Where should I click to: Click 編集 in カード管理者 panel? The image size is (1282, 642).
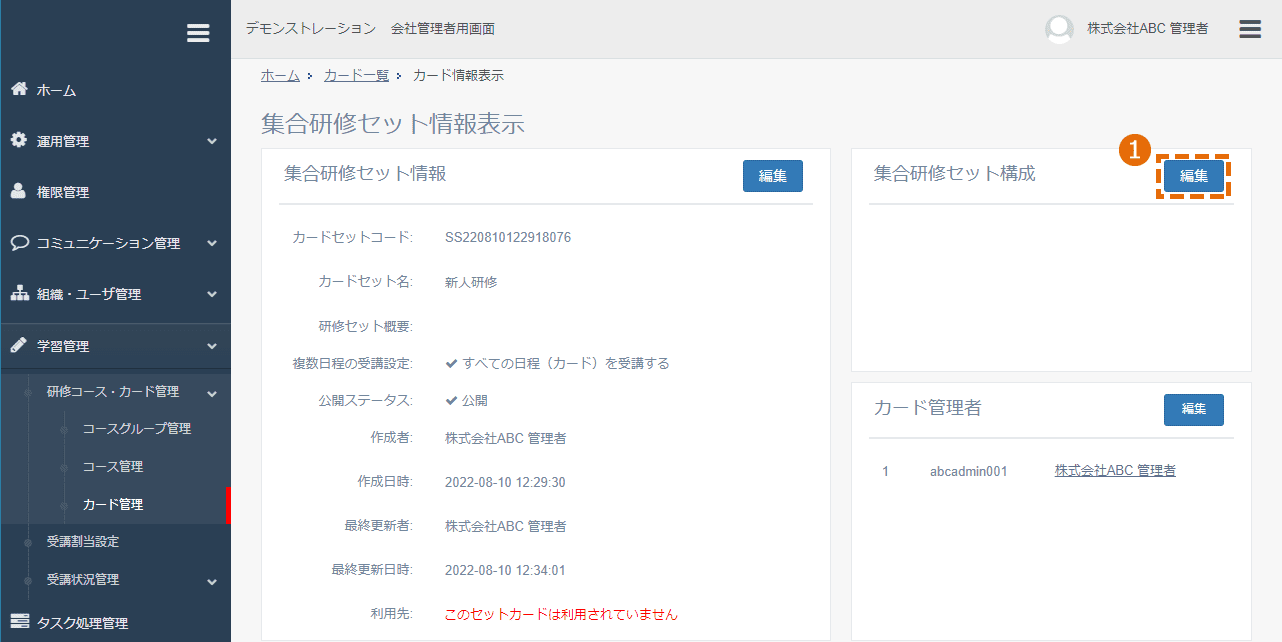(1194, 409)
